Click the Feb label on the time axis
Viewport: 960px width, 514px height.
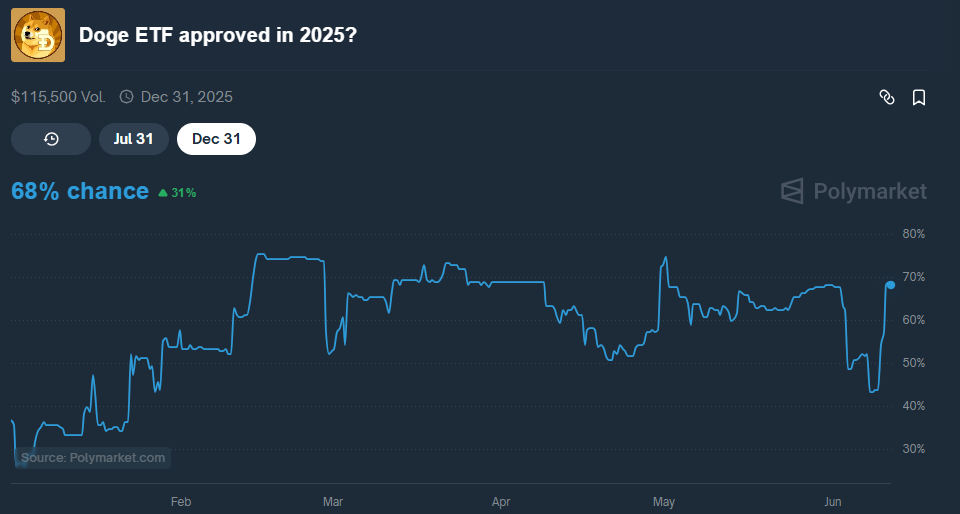tap(181, 500)
